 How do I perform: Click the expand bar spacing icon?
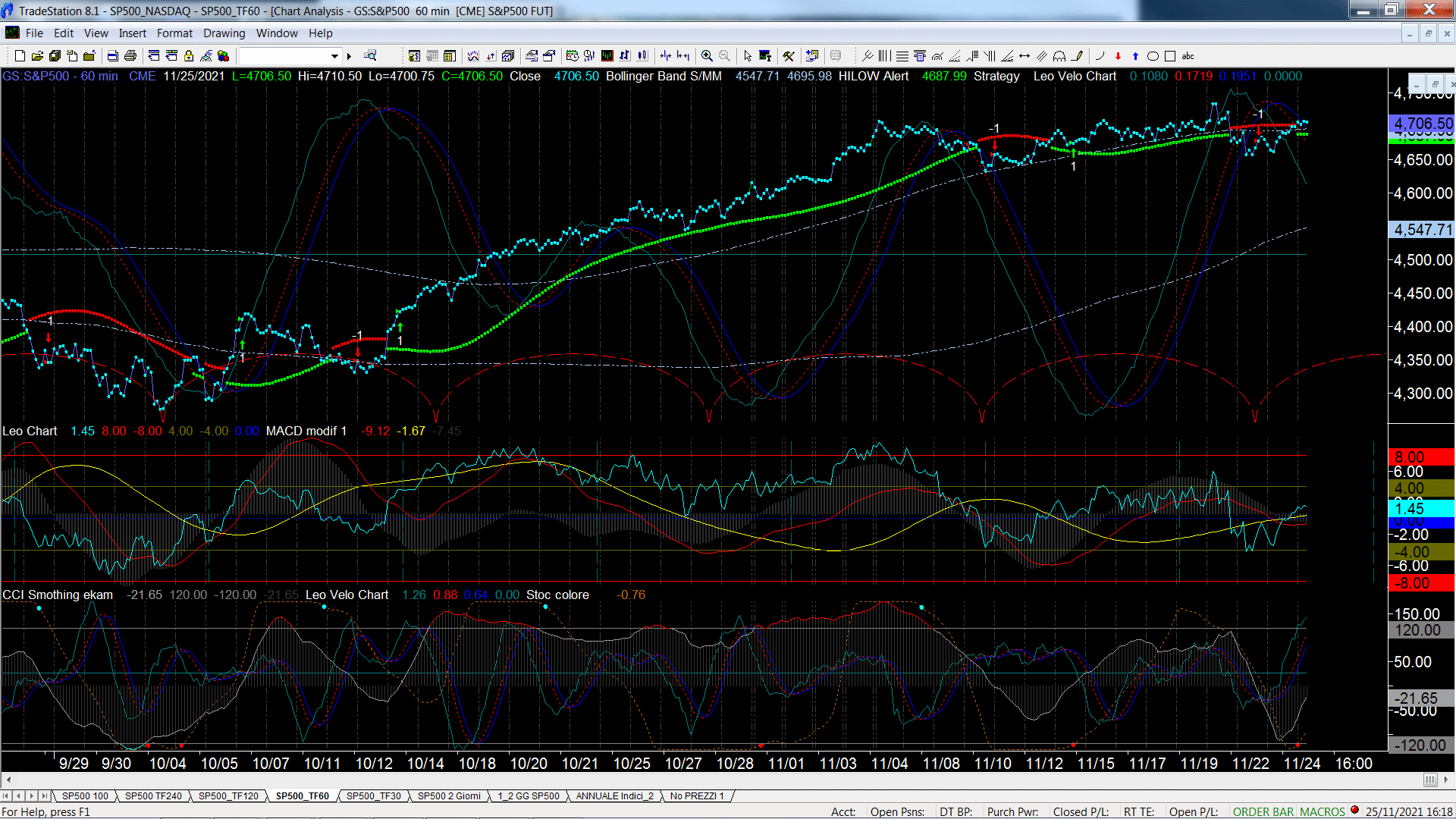683,56
